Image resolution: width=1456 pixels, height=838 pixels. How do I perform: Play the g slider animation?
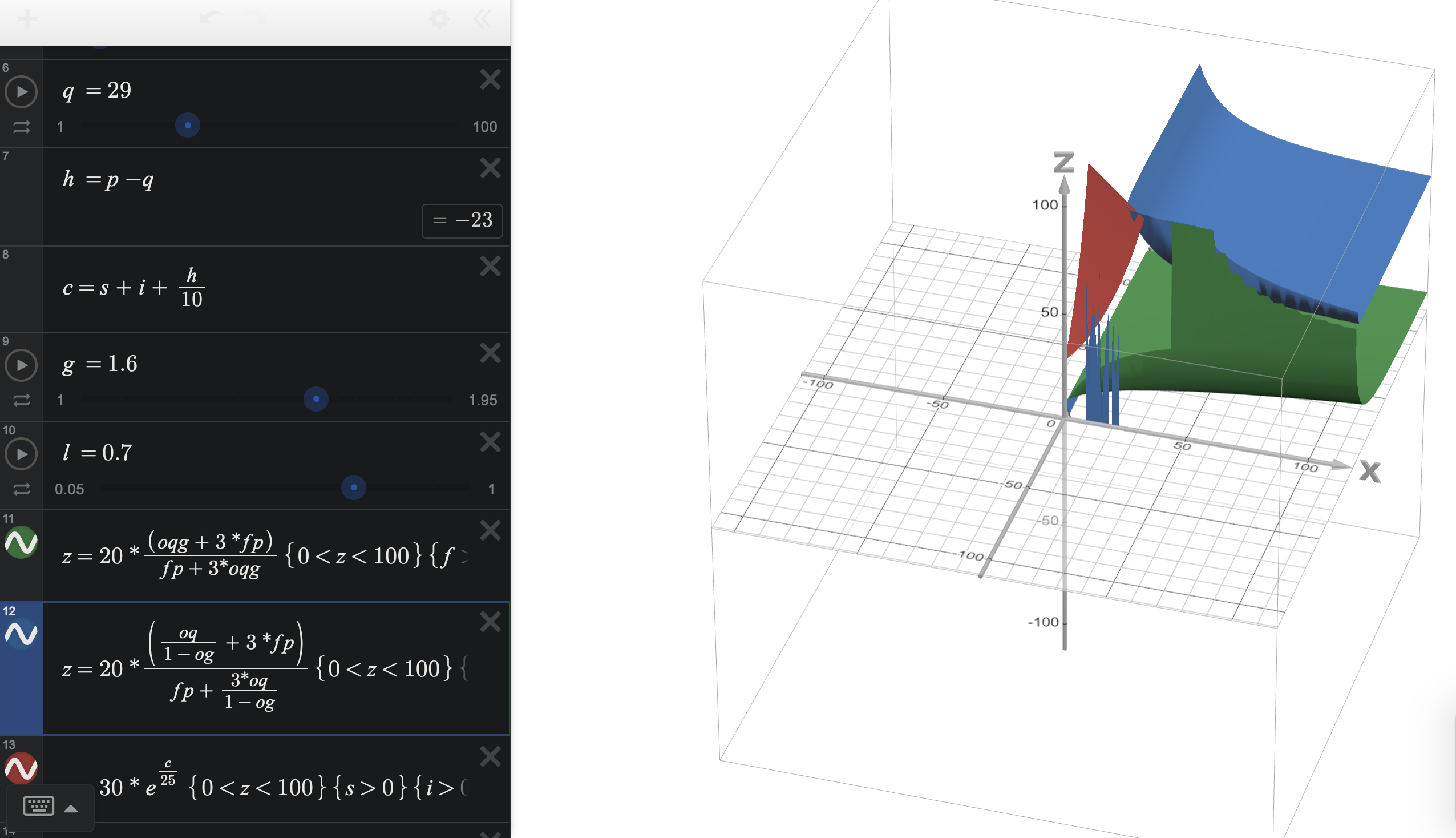click(21, 365)
